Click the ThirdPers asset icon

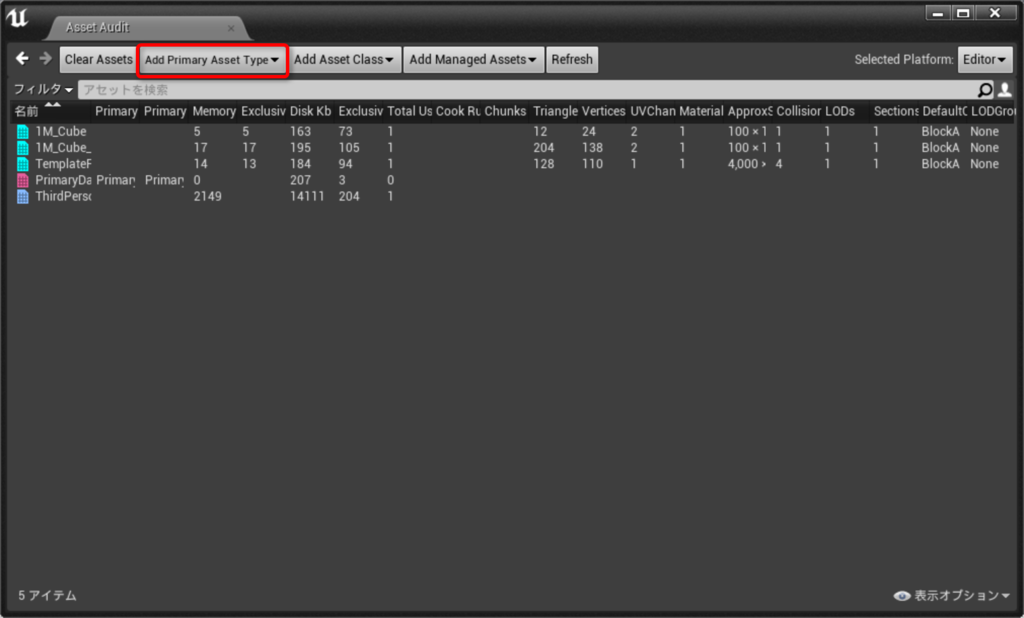(23, 197)
